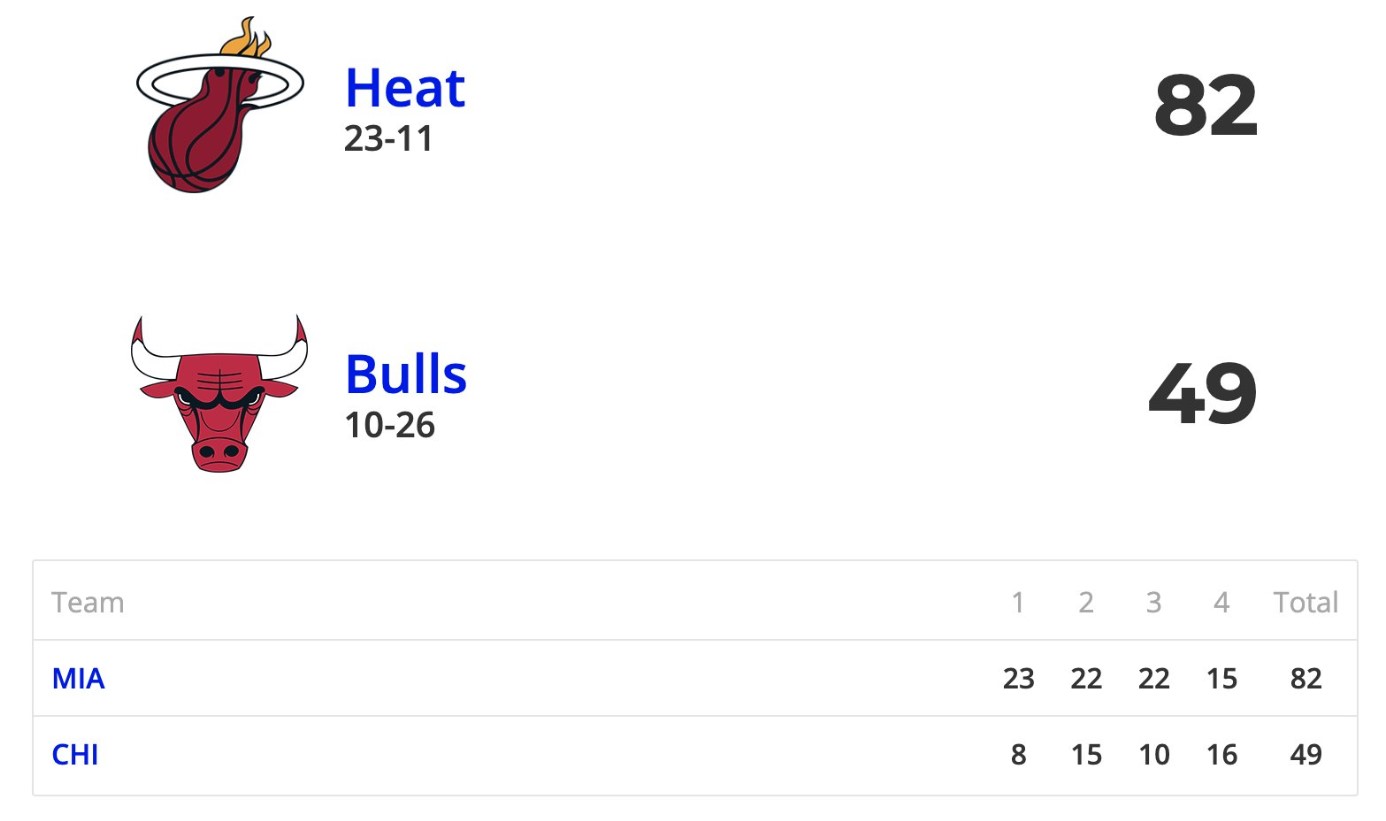Screen dimensions: 1386x821
Task: Click the Total column header
Action: tap(1306, 602)
